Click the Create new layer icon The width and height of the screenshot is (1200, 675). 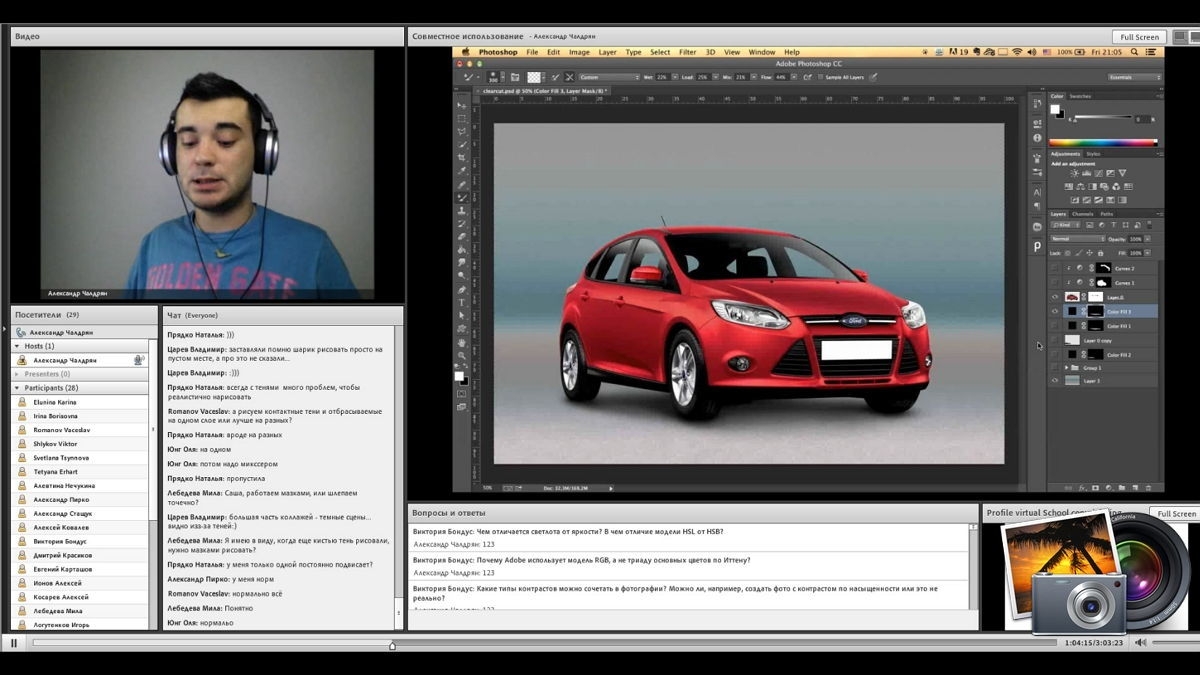click(1135, 488)
